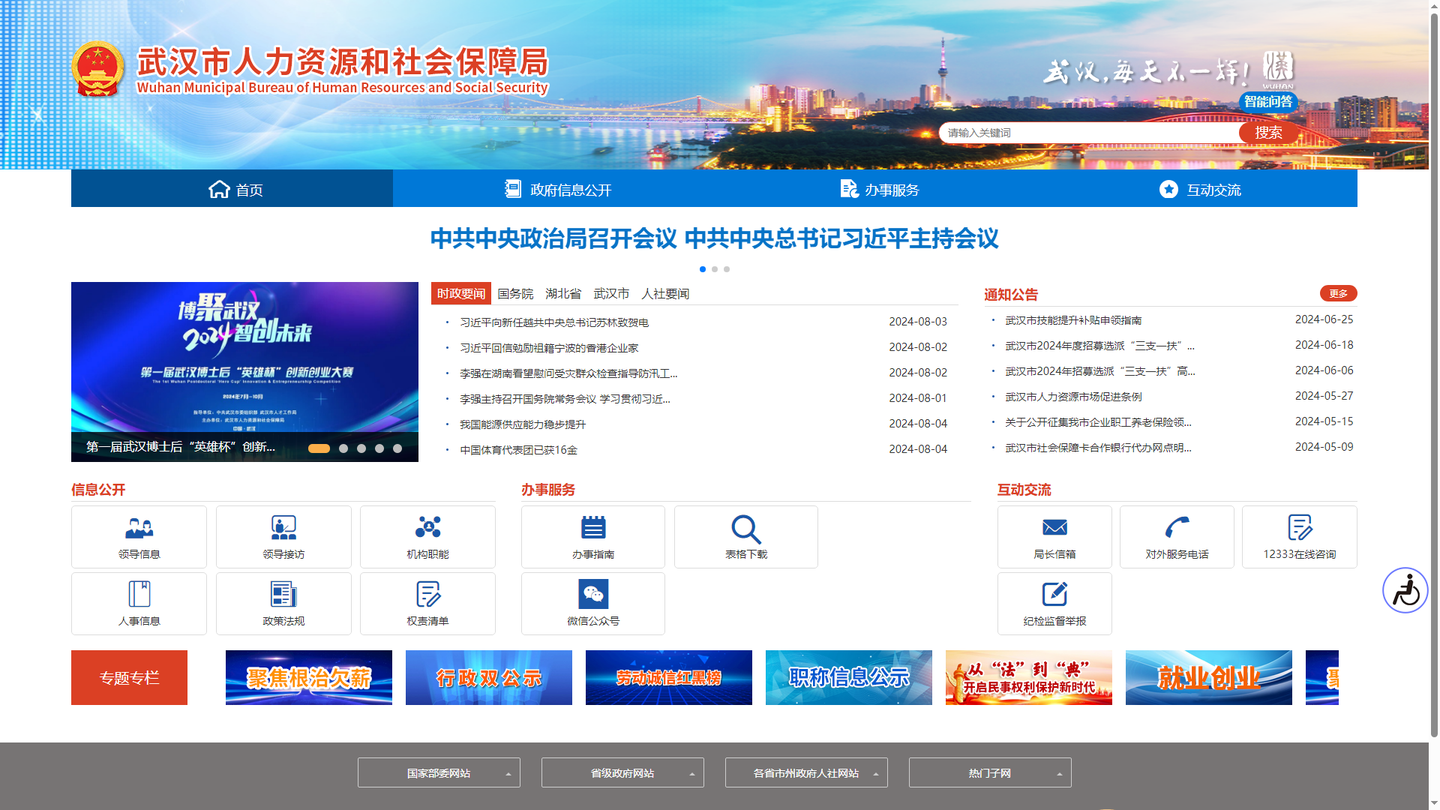Open 就业创业 banner
Screen dimensions: 1440x810
1209,677
